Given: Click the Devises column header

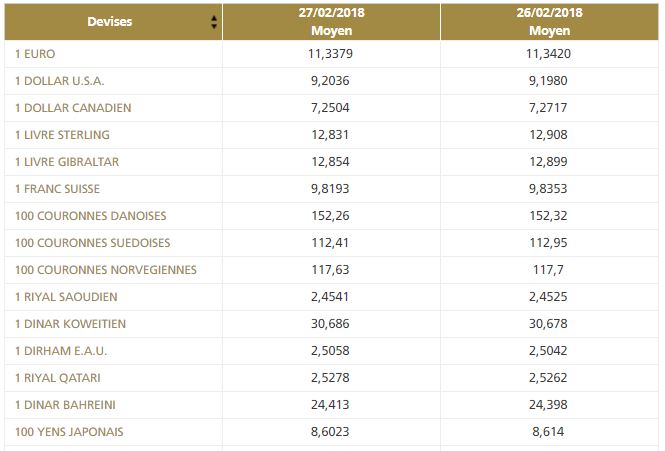Looking at the screenshot, I should [x=109, y=22].
